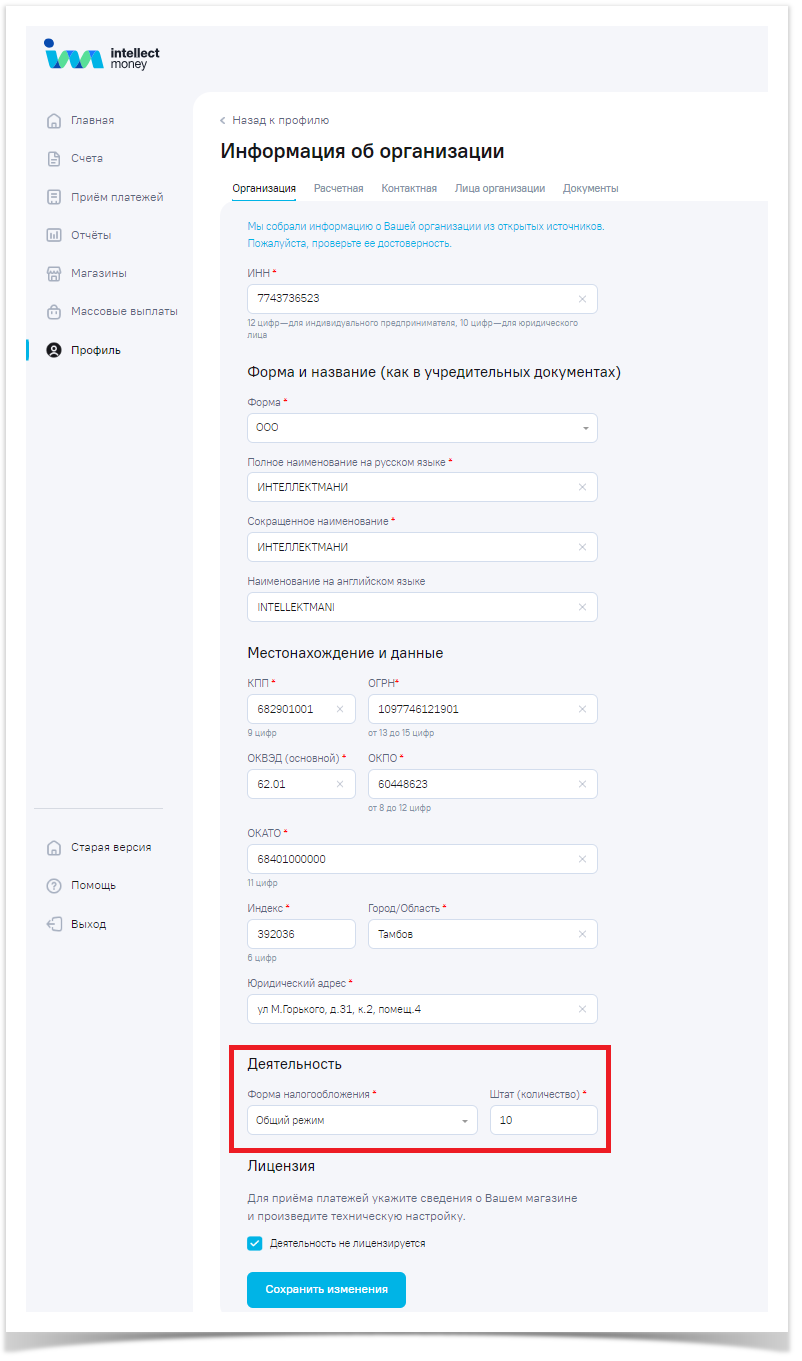Open the Форма налогообложения dropdown
802x1361 pixels.
pyautogui.click(x=362, y=1121)
